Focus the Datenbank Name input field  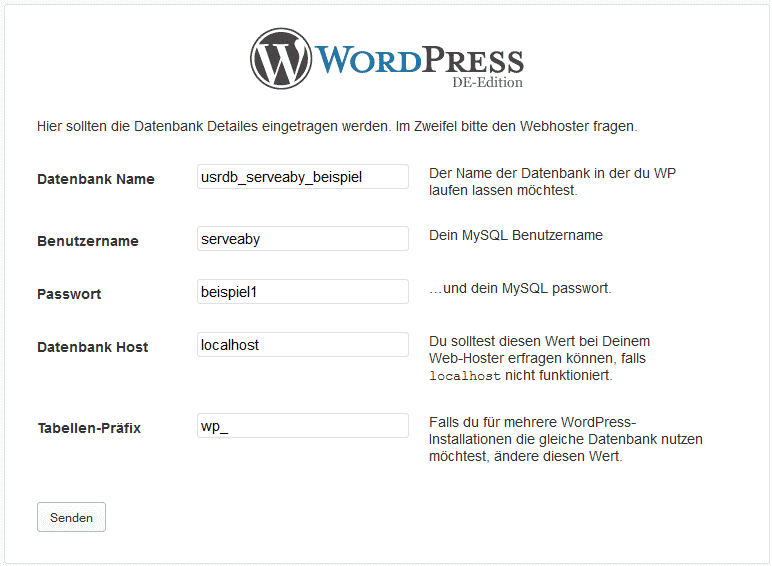click(303, 177)
